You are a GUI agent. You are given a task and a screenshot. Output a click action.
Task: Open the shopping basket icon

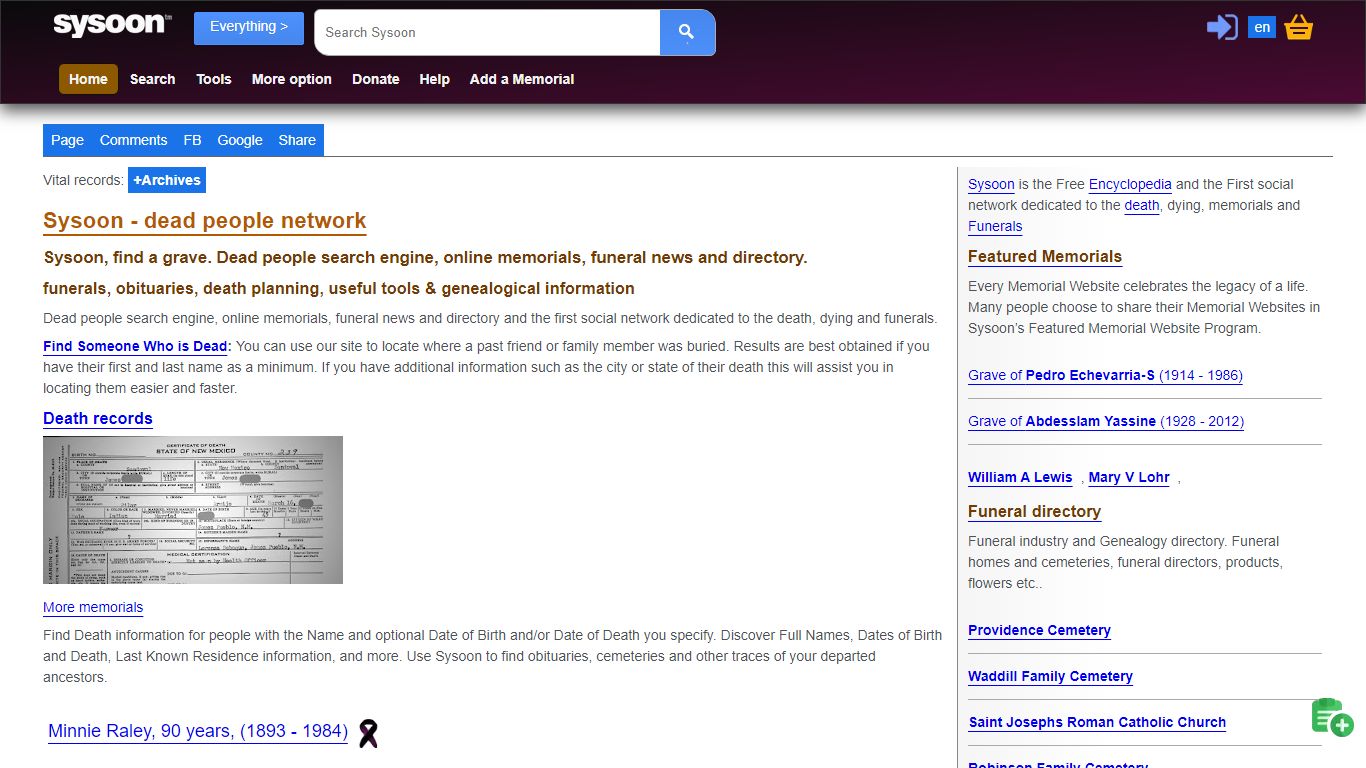tap(1298, 27)
